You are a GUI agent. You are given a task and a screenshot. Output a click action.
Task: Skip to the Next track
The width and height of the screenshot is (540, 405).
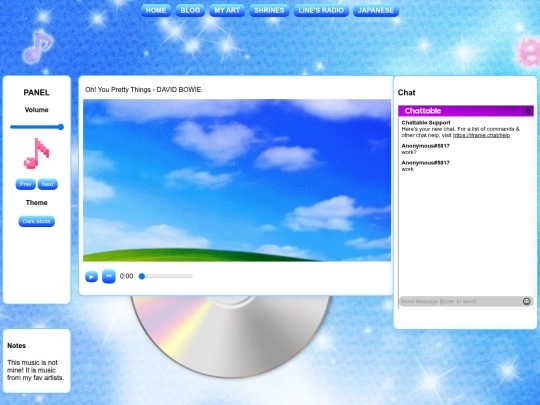(48, 184)
